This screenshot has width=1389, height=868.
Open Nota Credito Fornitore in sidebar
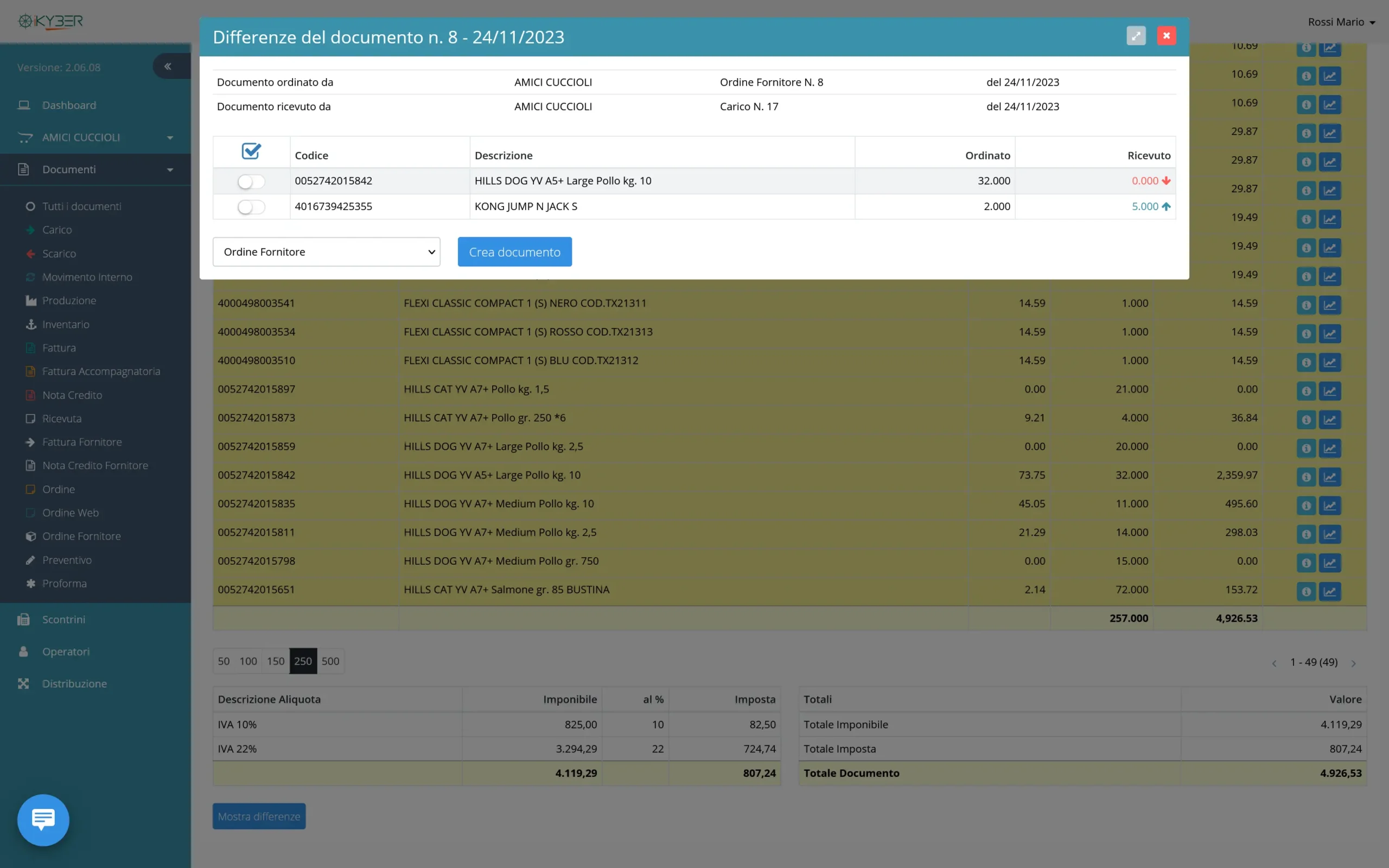95,465
